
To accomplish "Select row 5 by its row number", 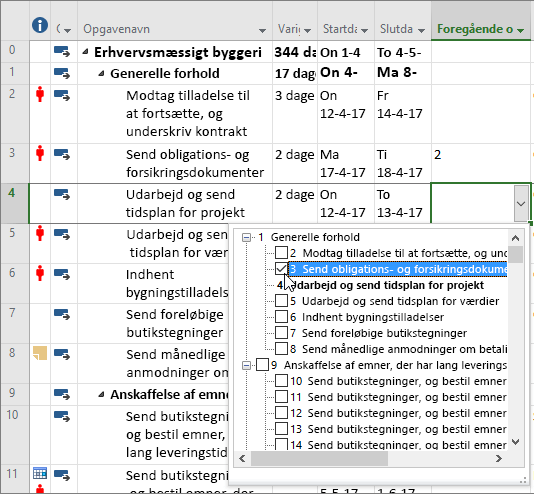I will point(12,233).
